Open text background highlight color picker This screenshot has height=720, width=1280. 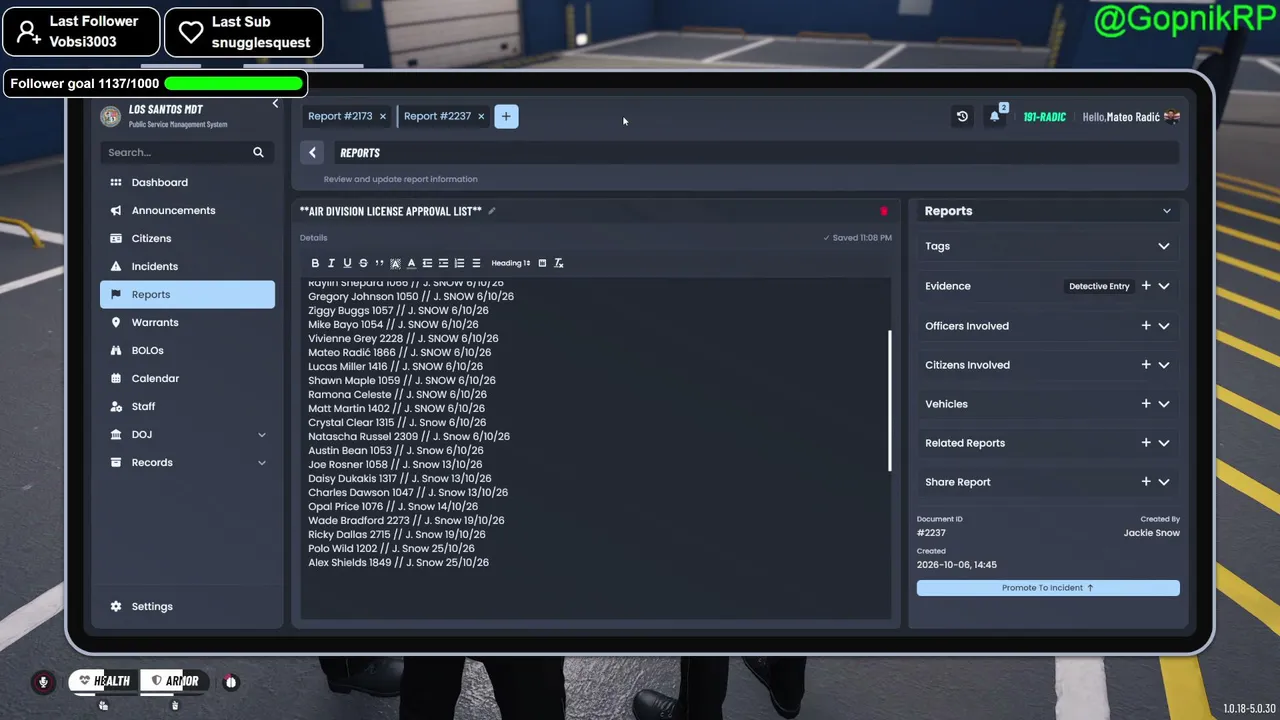pos(395,263)
